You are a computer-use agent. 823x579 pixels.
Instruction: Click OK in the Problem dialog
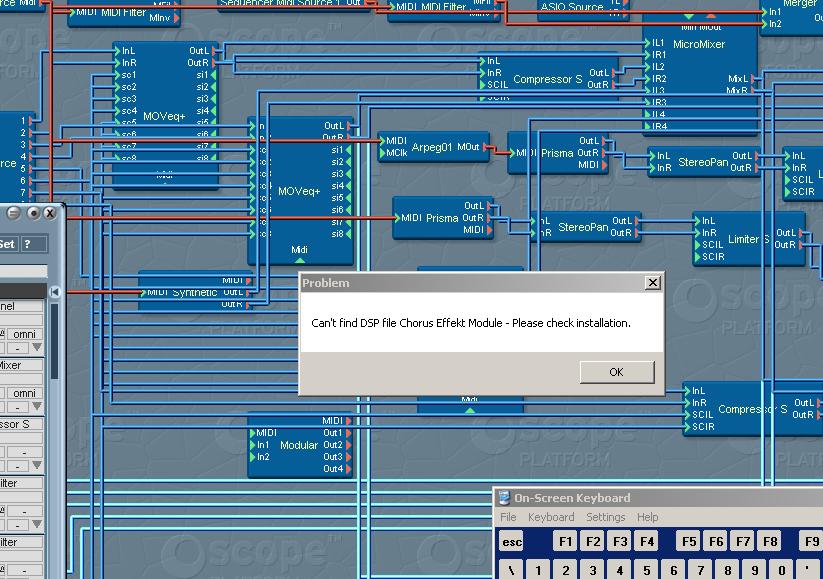click(616, 372)
